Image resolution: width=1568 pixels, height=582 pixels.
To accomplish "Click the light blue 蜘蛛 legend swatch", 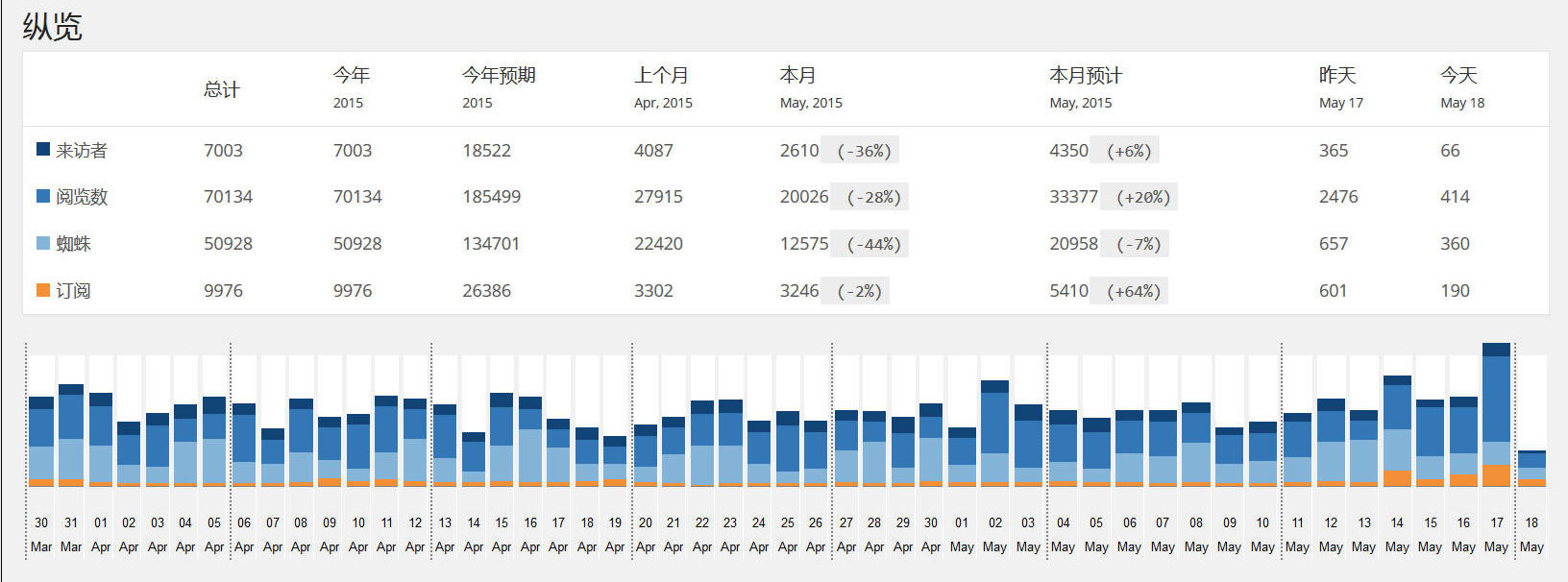I will pyautogui.click(x=43, y=243).
